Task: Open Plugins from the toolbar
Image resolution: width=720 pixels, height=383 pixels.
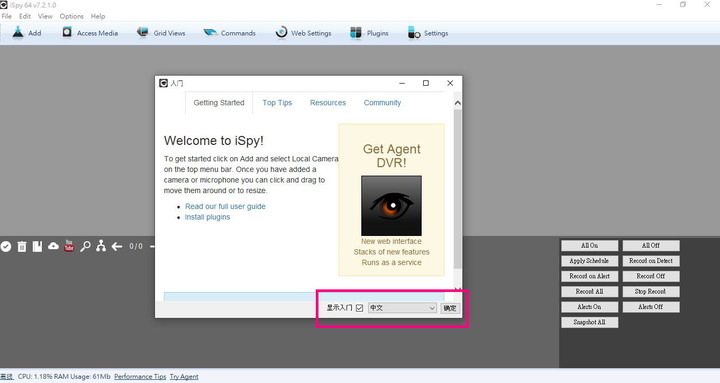Action: coord(369,33)
